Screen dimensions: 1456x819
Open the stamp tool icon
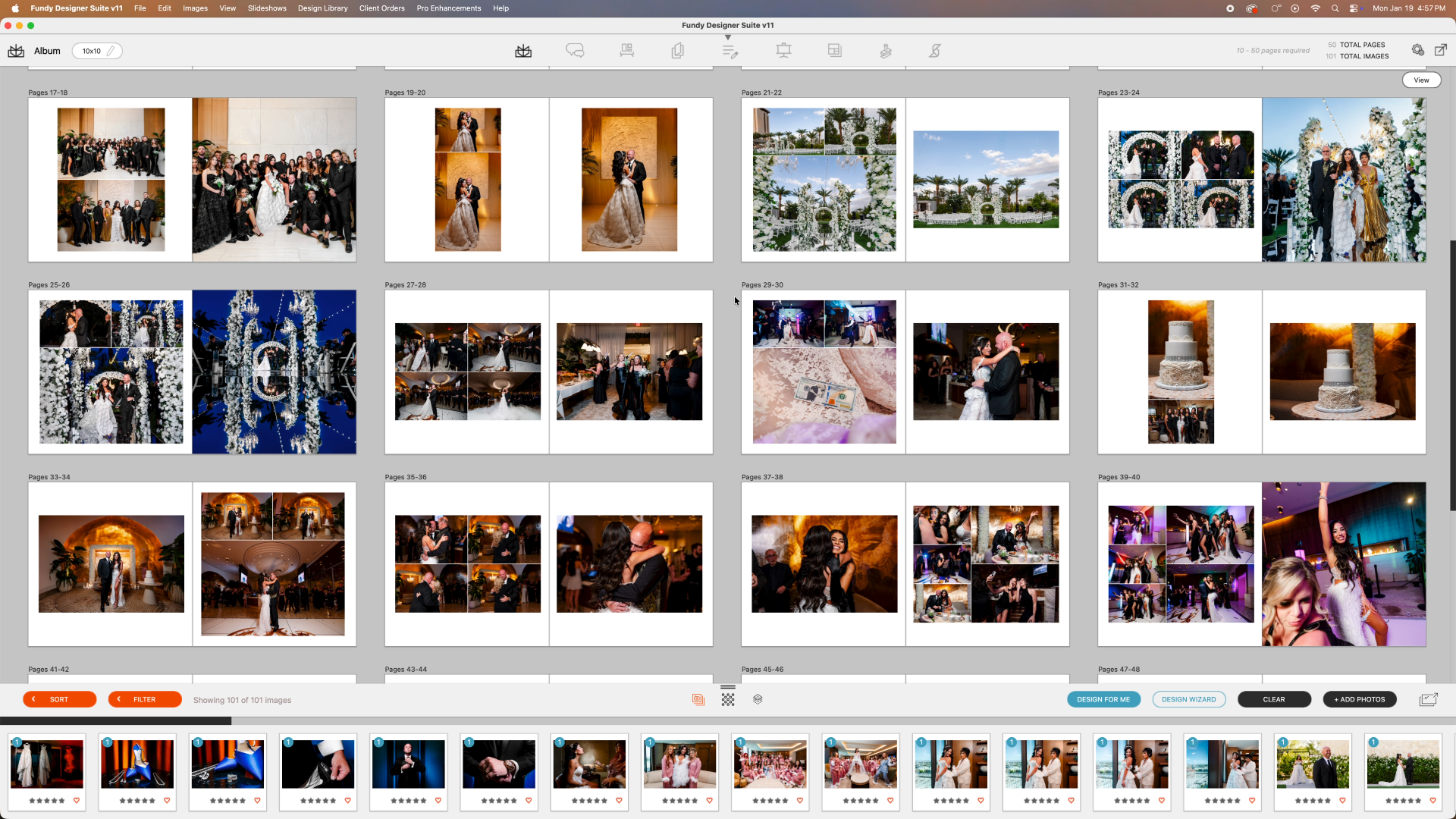point(885,51)
